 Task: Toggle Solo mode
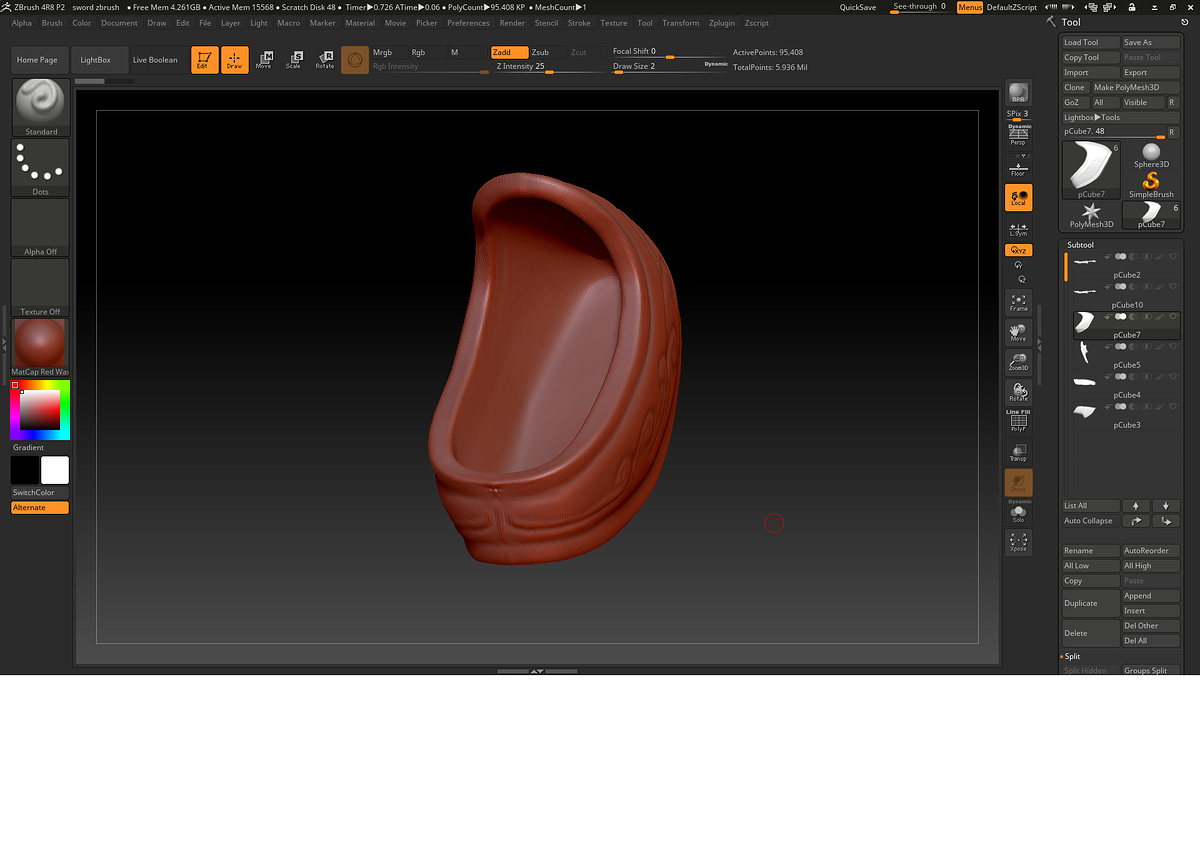1018,512
